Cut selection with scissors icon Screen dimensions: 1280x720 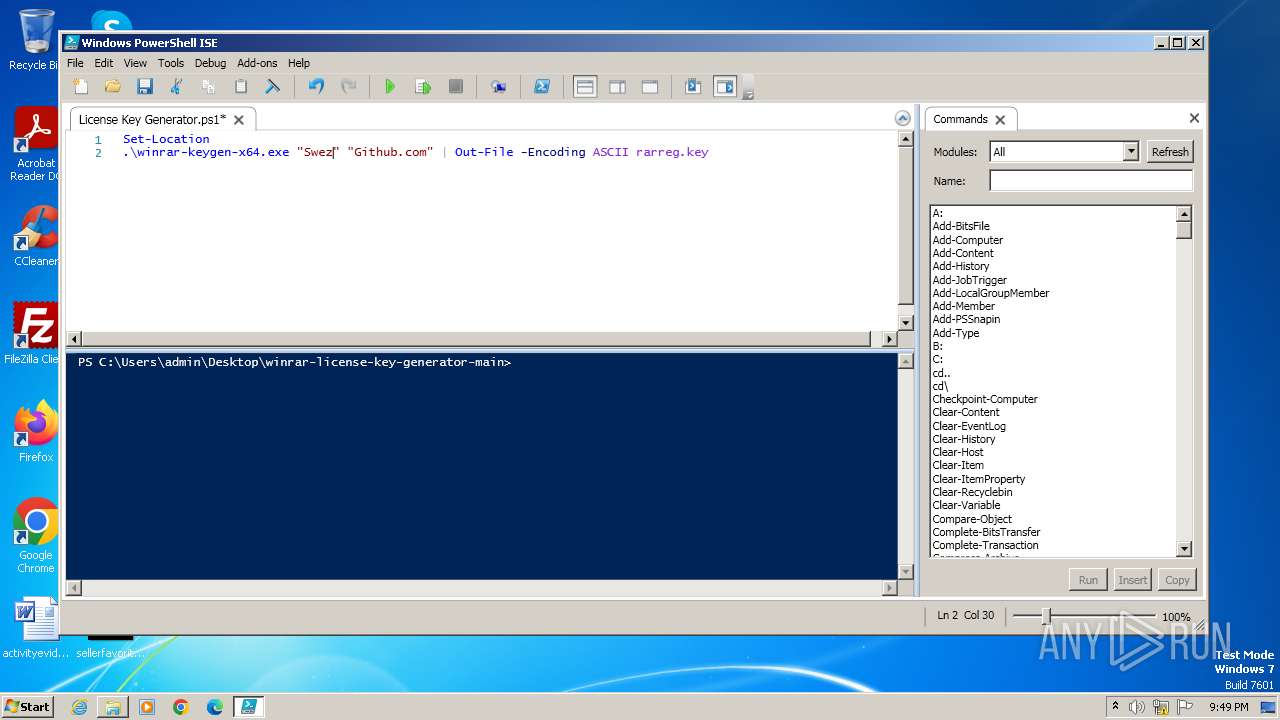coord(177,87)
